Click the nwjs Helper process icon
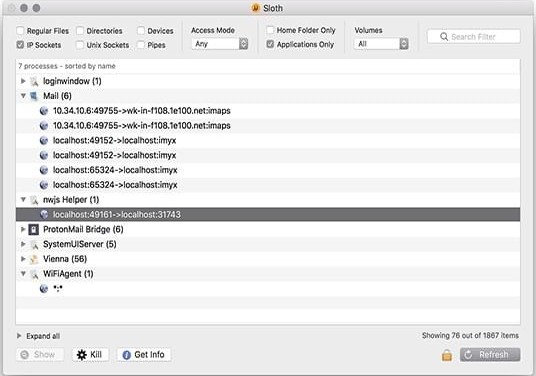 coord(34,200)
